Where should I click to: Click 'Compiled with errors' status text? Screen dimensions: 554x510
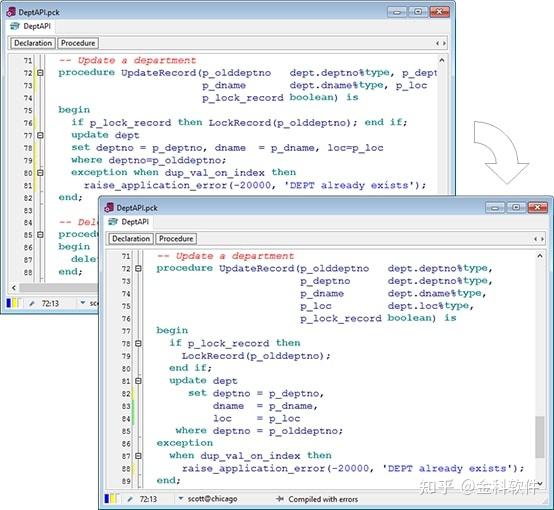click(323, 499)
